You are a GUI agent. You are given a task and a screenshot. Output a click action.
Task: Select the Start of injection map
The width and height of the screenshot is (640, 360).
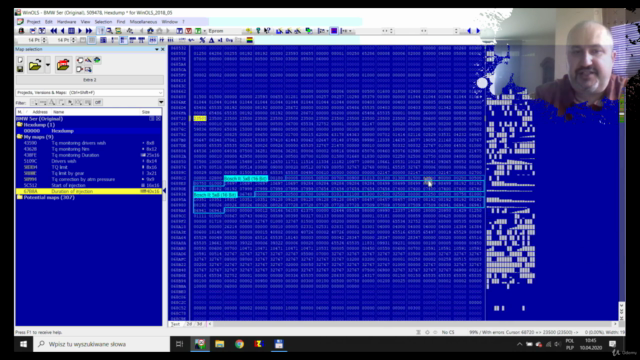tap(89, 185)
